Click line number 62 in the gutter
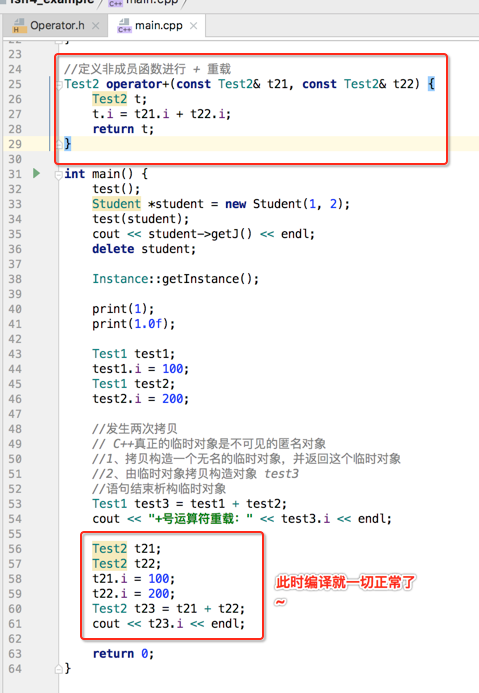 point(15,639)
